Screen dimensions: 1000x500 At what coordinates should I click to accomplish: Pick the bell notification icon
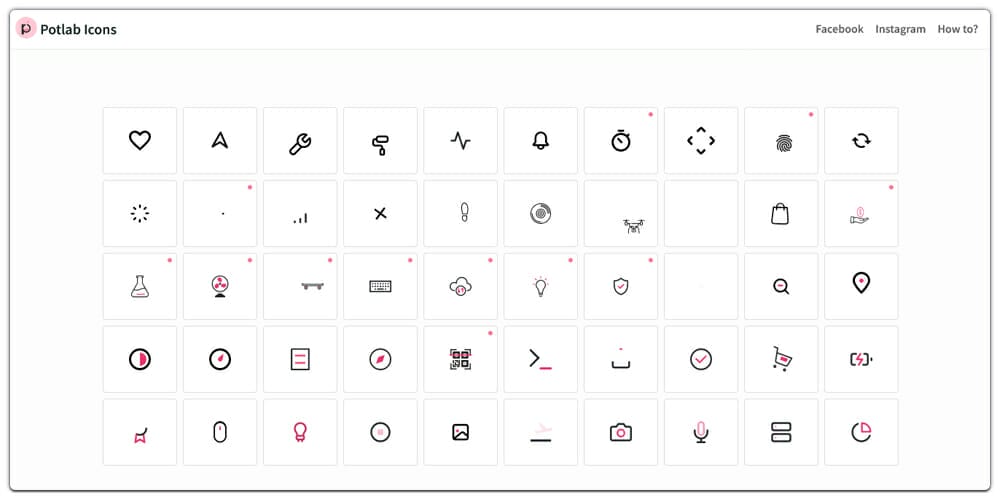(540, 140)
